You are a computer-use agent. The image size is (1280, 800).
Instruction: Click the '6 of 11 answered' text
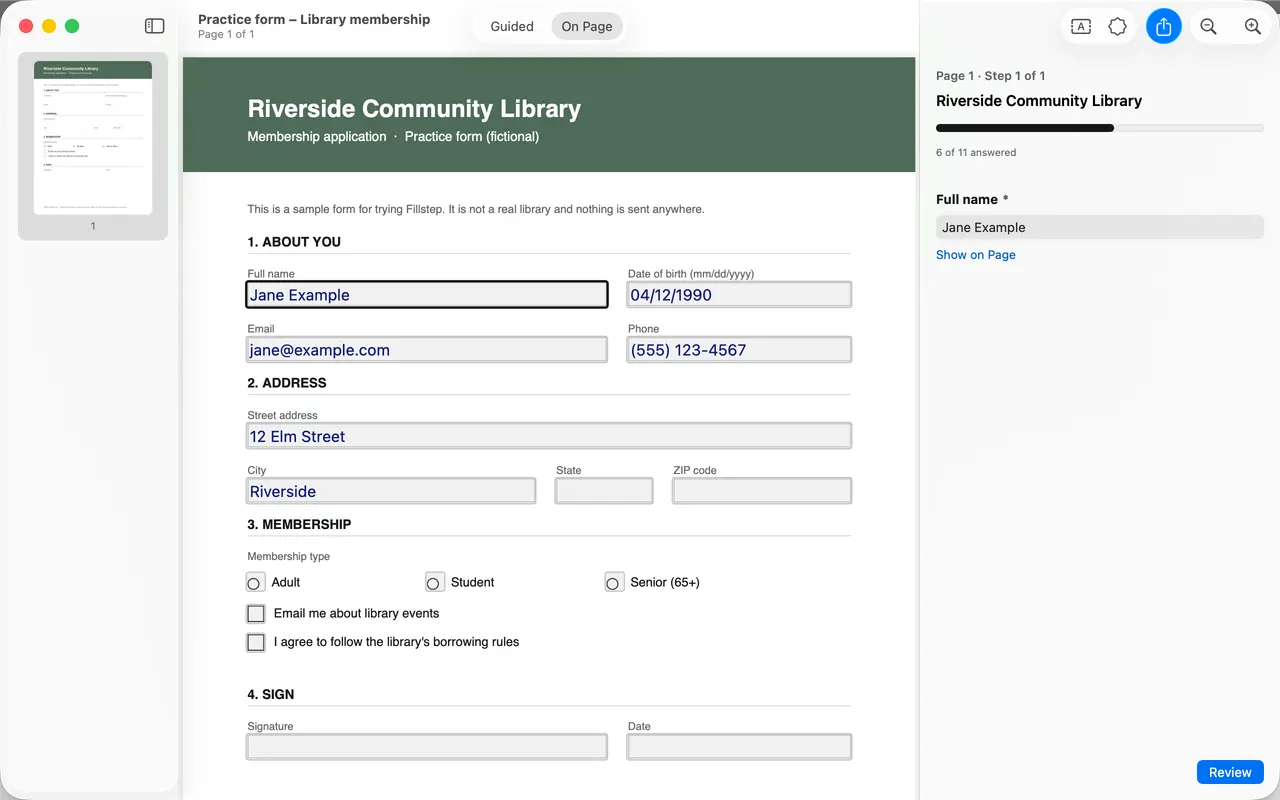[x=976, y=153]
